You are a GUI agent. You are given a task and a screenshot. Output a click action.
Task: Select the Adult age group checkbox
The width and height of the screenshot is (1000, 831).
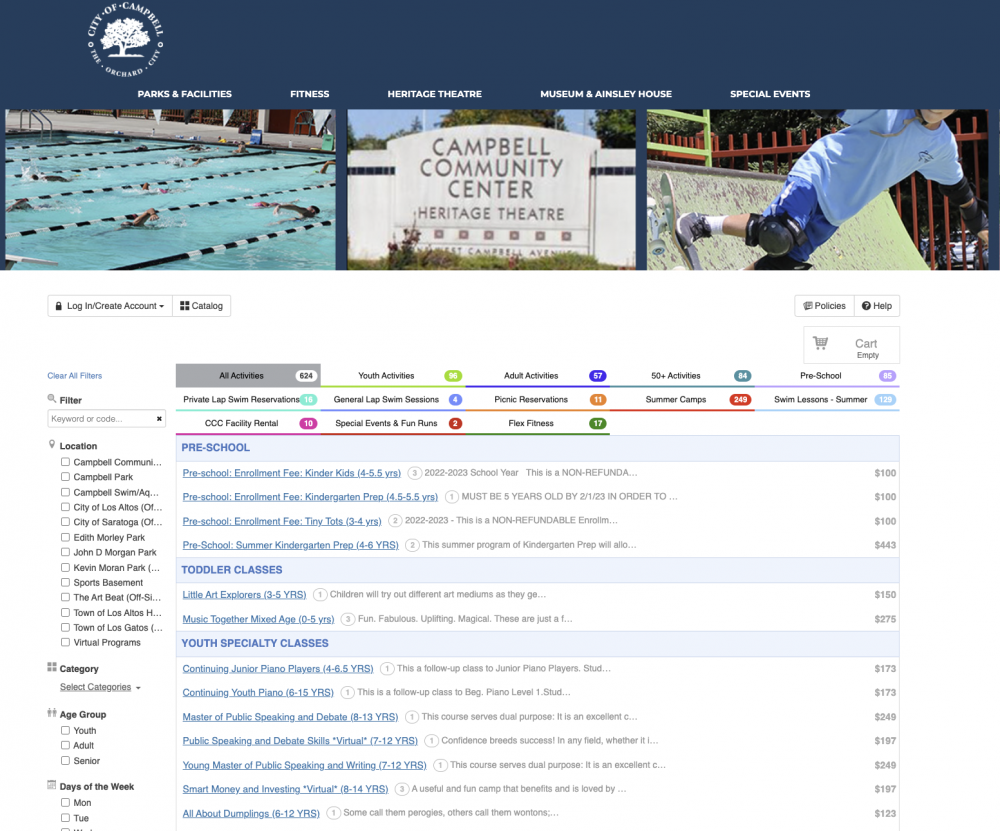point(65,745)
